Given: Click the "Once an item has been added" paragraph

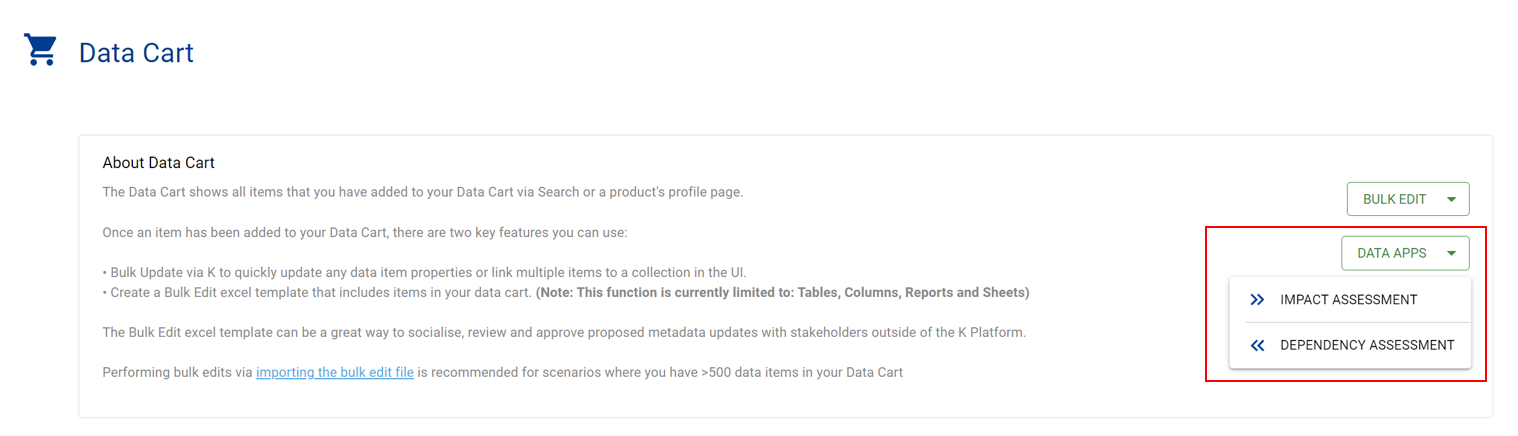Looking at the screenshot, I should tap(364, 233).
